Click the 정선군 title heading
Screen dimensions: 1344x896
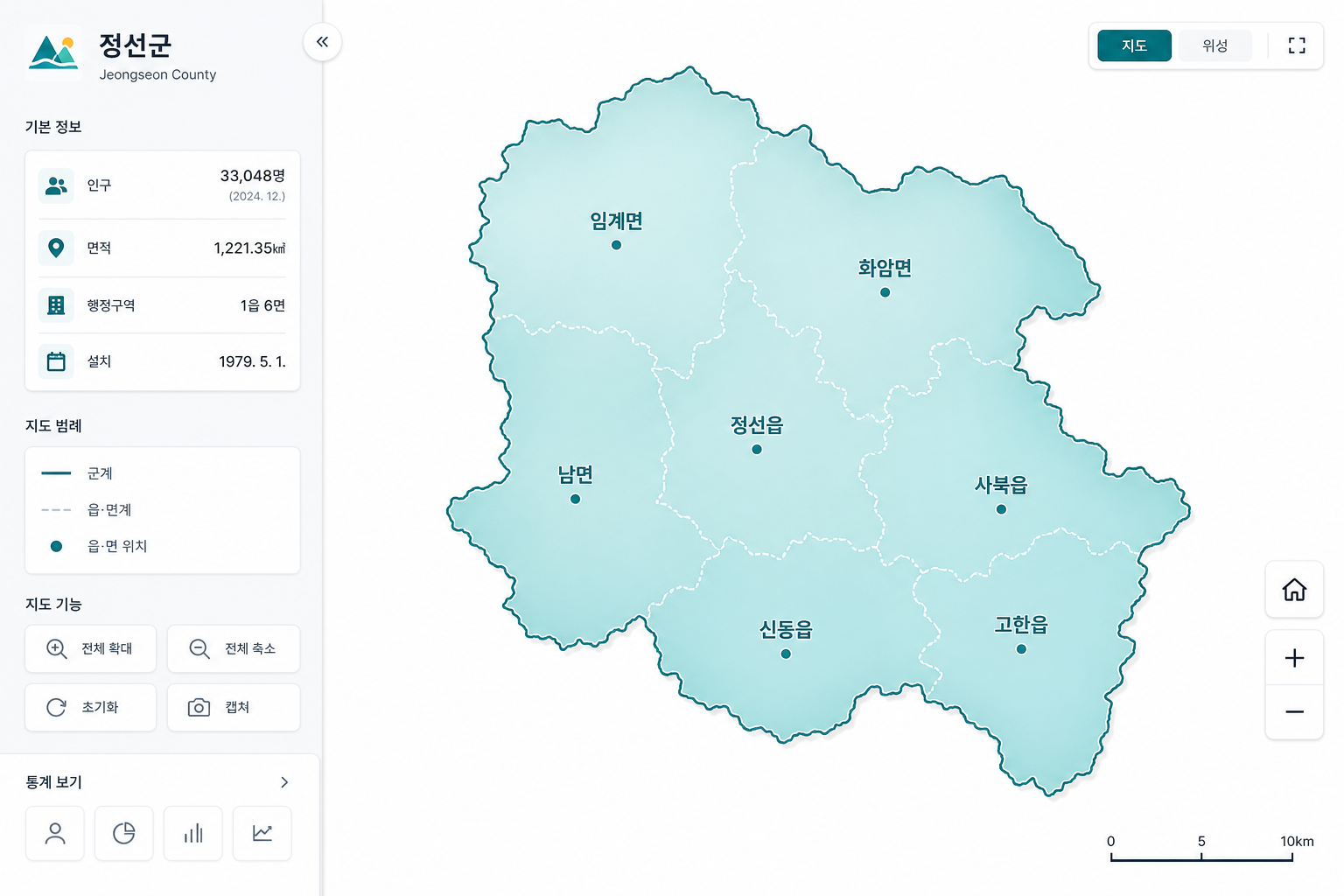(x=135, y=45)
